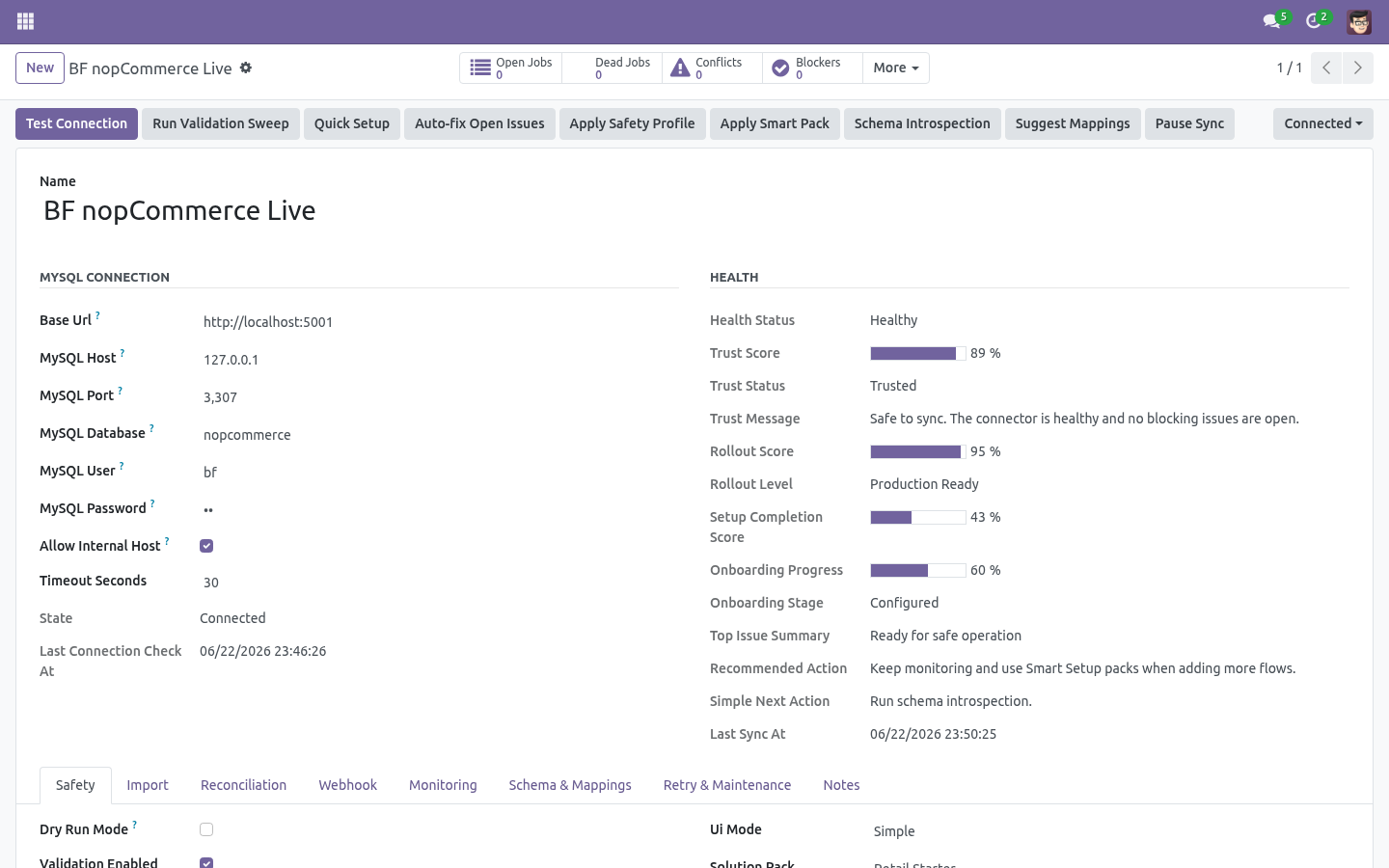Open the main apps grid menu
This screenshot has width=1389, height=868.
pyautogui.click(x=26, y=21)
